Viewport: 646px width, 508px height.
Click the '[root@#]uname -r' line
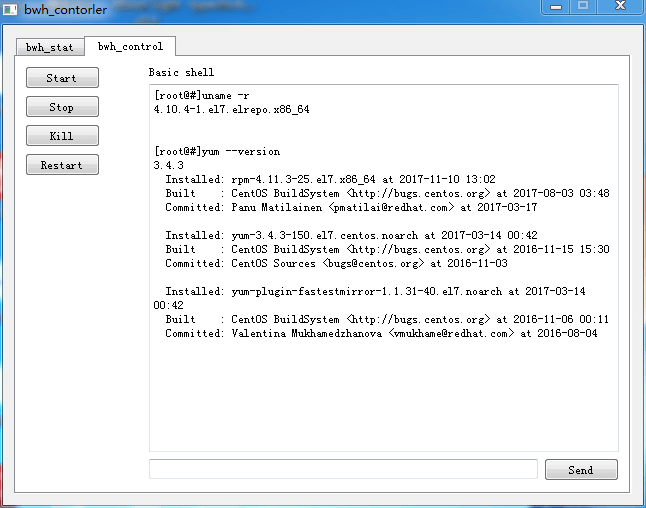(x=201, y=96)
